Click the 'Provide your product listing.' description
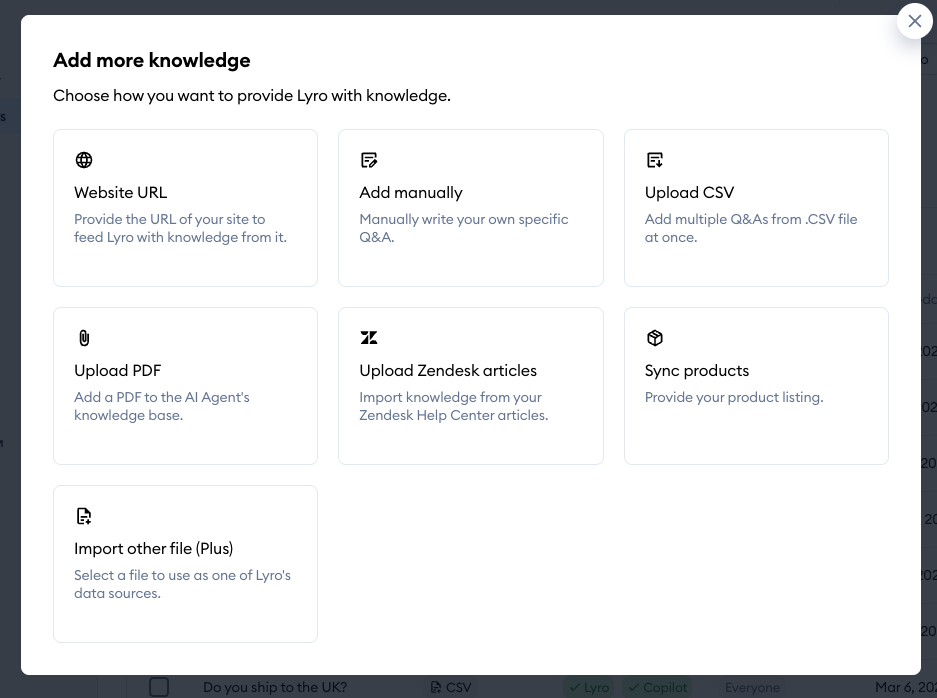 coord(733,397)
